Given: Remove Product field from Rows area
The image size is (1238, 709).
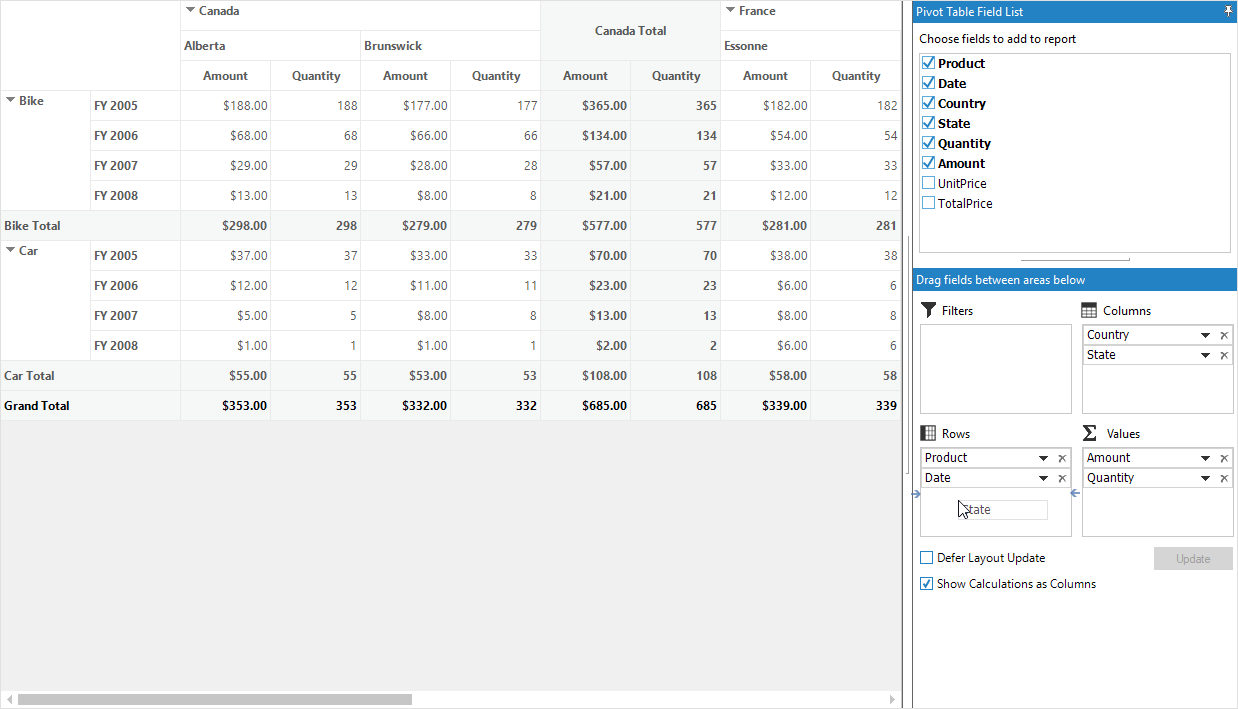Looking at the screenshot, I should coord(1062,458).
